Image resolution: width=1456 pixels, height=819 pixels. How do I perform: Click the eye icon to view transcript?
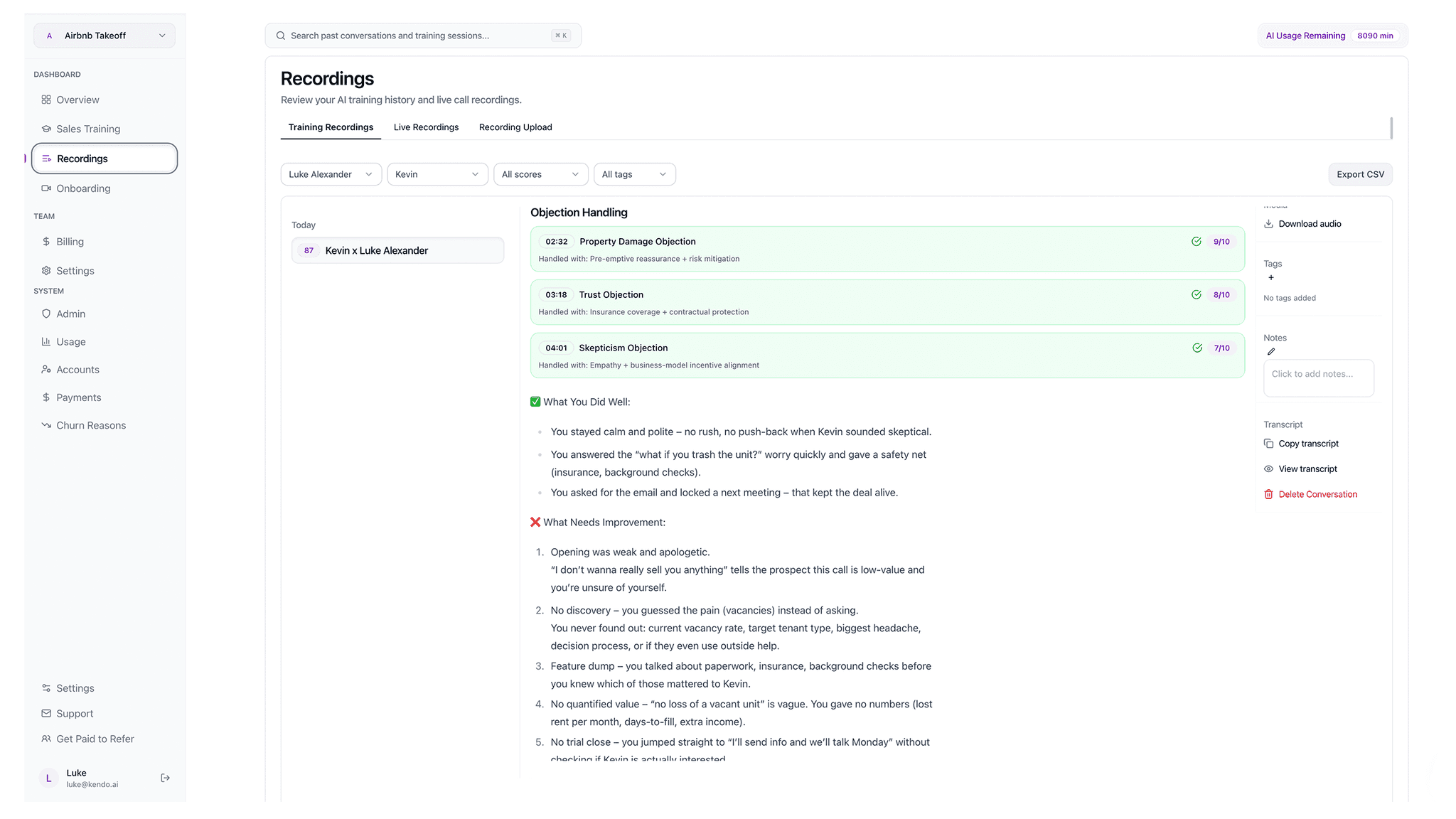click(1269, 469)
